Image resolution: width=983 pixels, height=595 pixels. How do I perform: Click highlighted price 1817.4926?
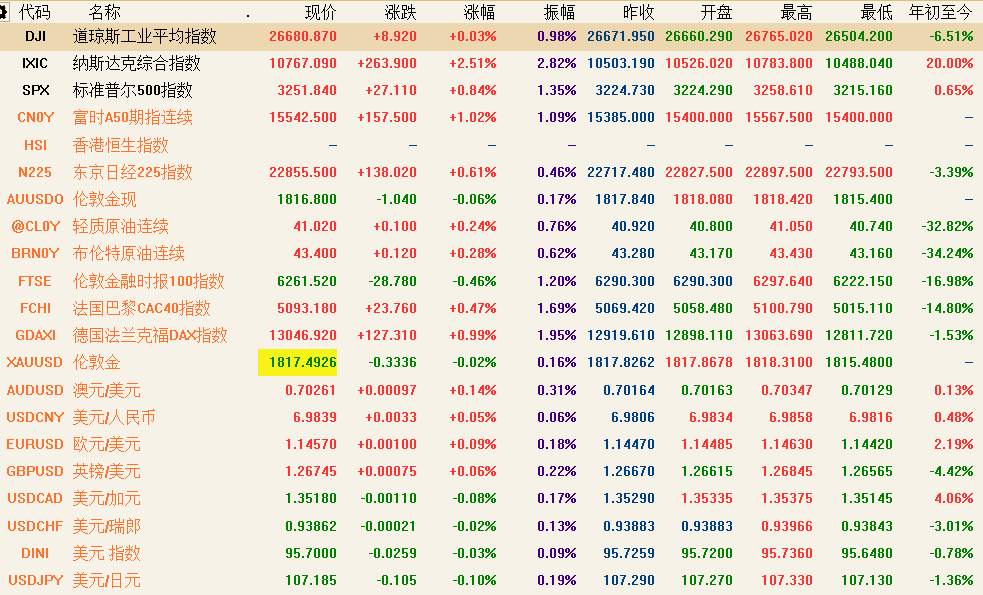298,362
